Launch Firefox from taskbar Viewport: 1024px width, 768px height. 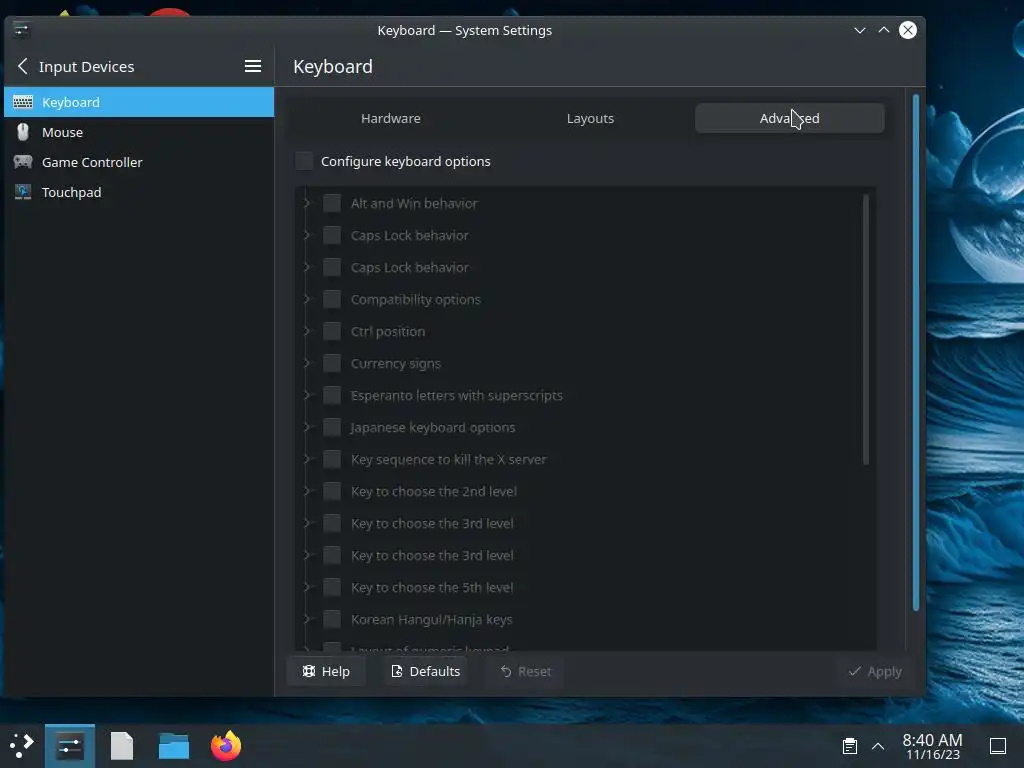click(x=226, y=746)
